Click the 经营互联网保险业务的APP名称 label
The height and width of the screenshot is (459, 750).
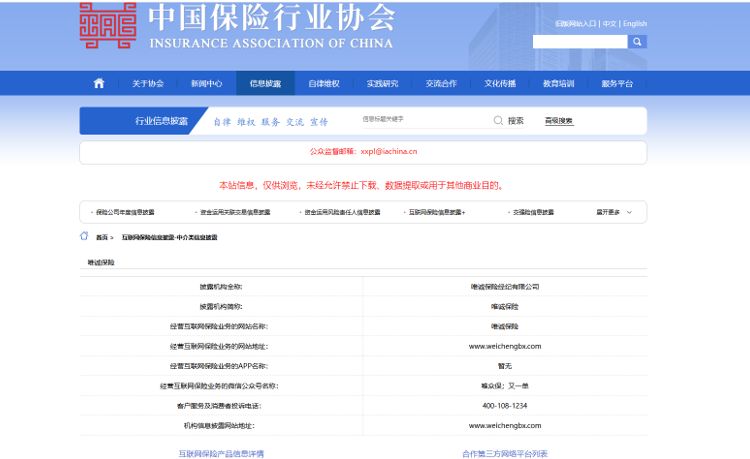coord(219,366)
